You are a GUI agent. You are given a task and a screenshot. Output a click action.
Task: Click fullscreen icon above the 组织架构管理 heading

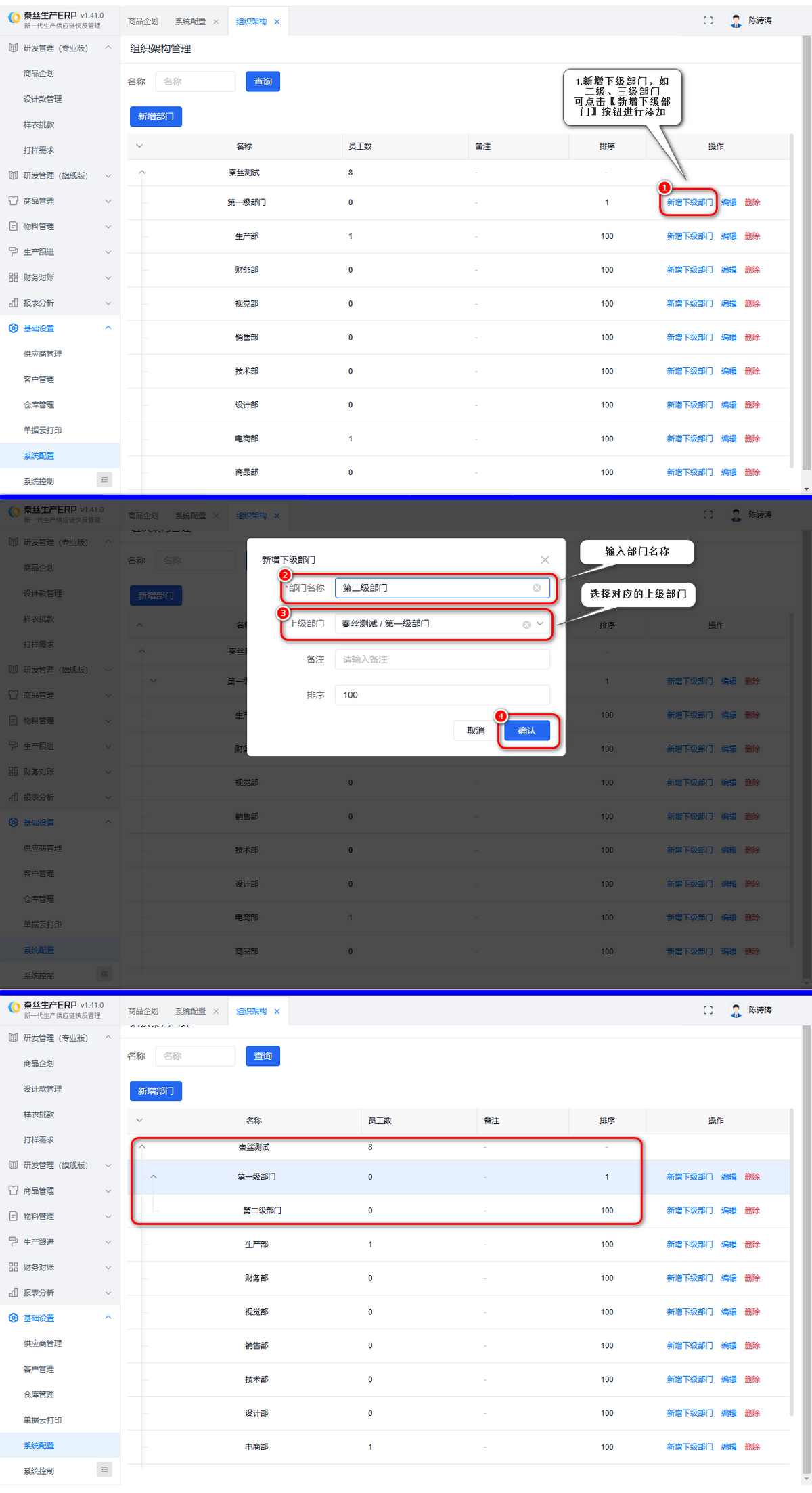coord(708,21)
